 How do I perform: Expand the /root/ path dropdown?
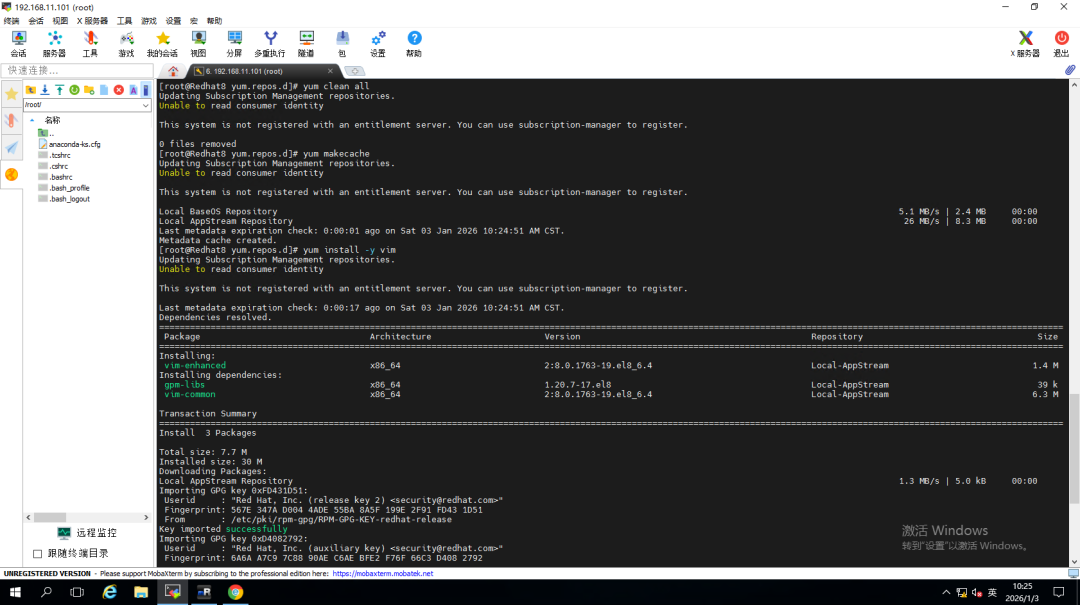[145, 105]
